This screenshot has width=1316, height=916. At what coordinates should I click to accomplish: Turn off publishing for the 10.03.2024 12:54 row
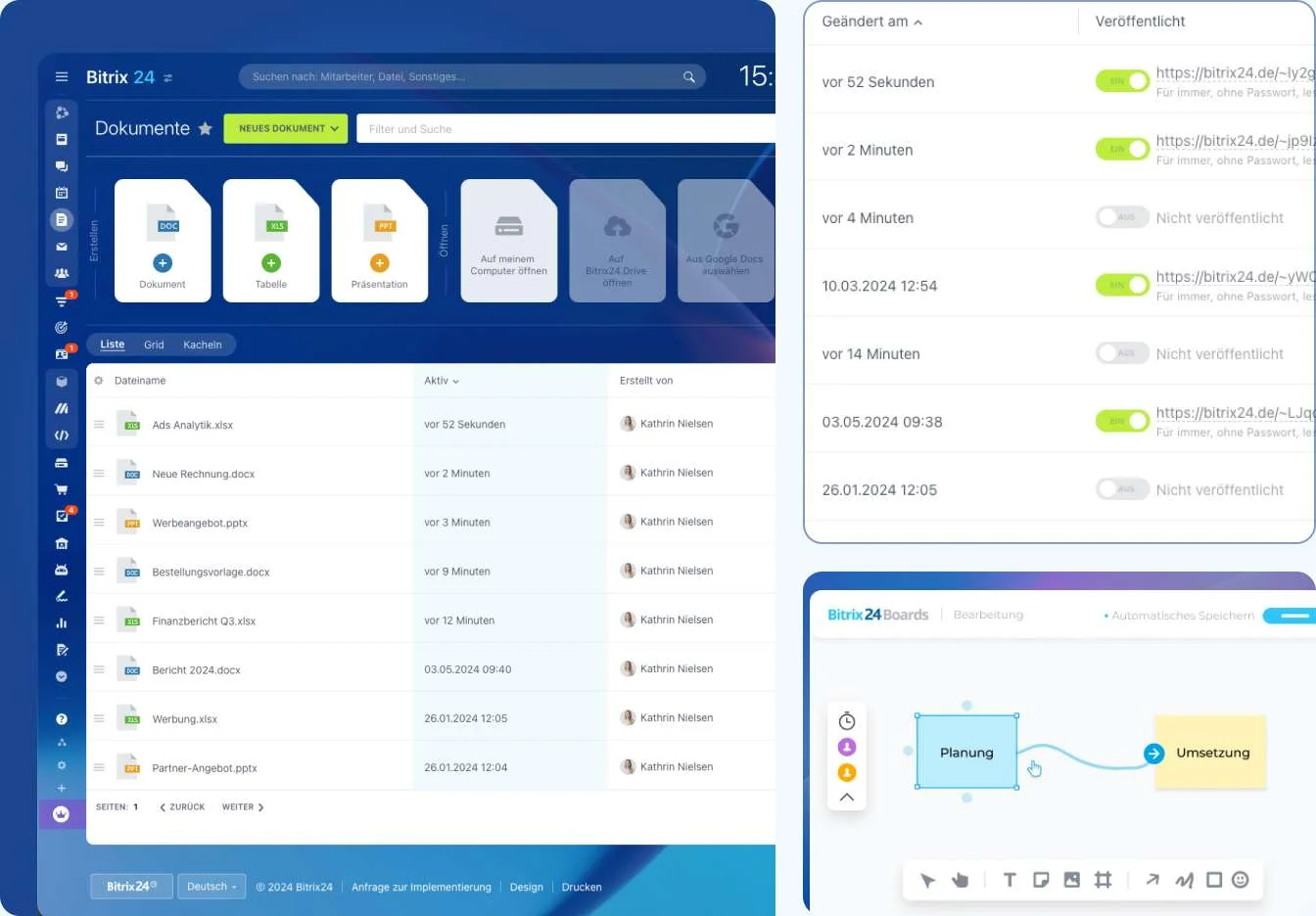click(1122, 285)
